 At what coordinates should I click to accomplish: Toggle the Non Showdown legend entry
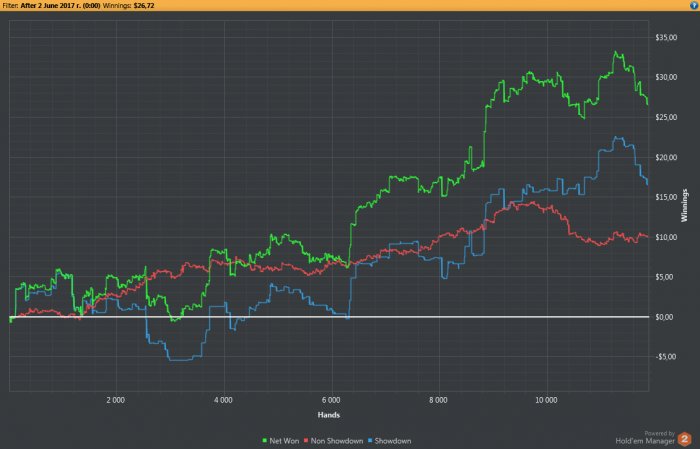pyautogui.click(x=333, y=441)
